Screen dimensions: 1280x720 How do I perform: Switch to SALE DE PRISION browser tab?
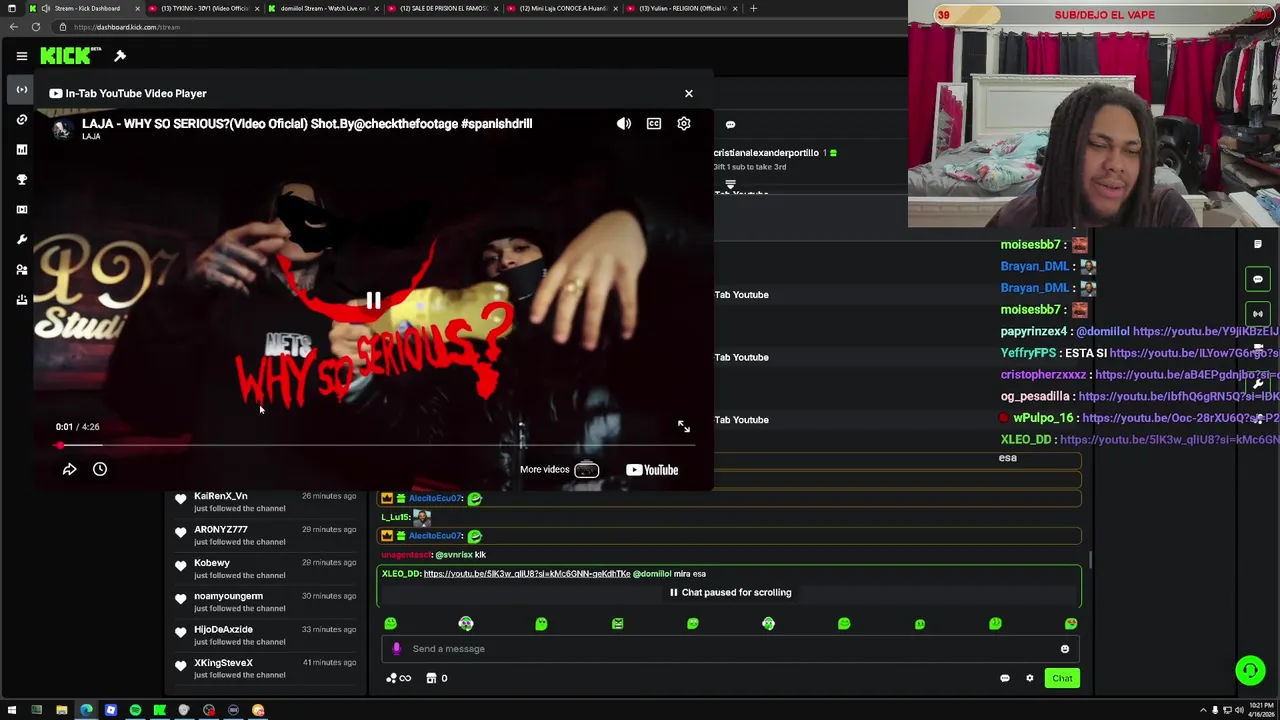pyautogui.click(x=443, y=8)
